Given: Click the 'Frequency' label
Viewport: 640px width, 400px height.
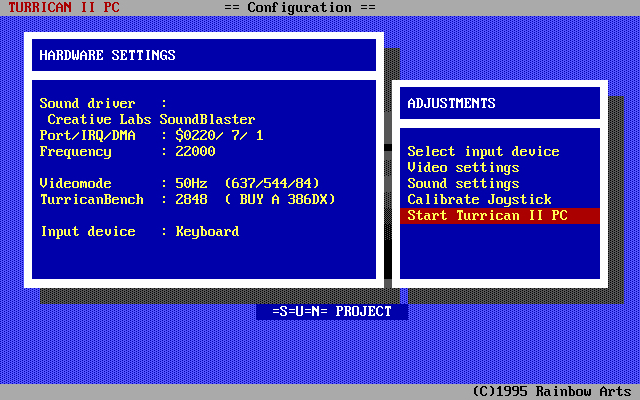Looking at the screenshot, I should click(75, 151).
